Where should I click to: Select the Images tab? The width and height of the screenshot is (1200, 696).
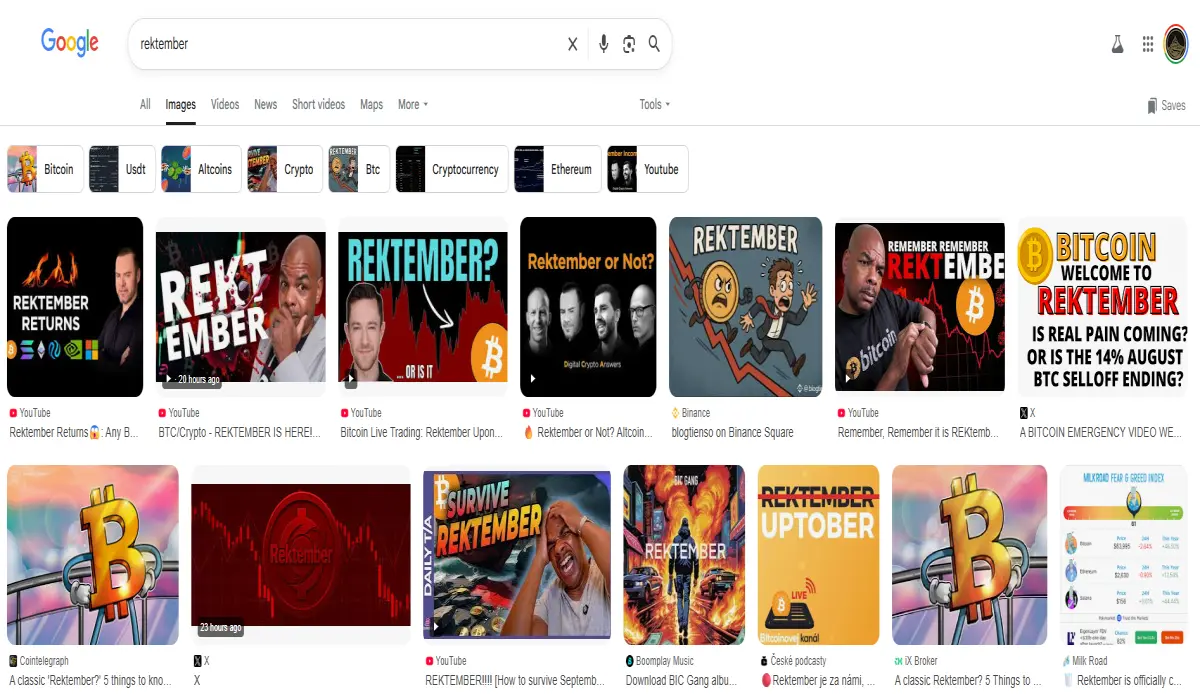(181, 104)
